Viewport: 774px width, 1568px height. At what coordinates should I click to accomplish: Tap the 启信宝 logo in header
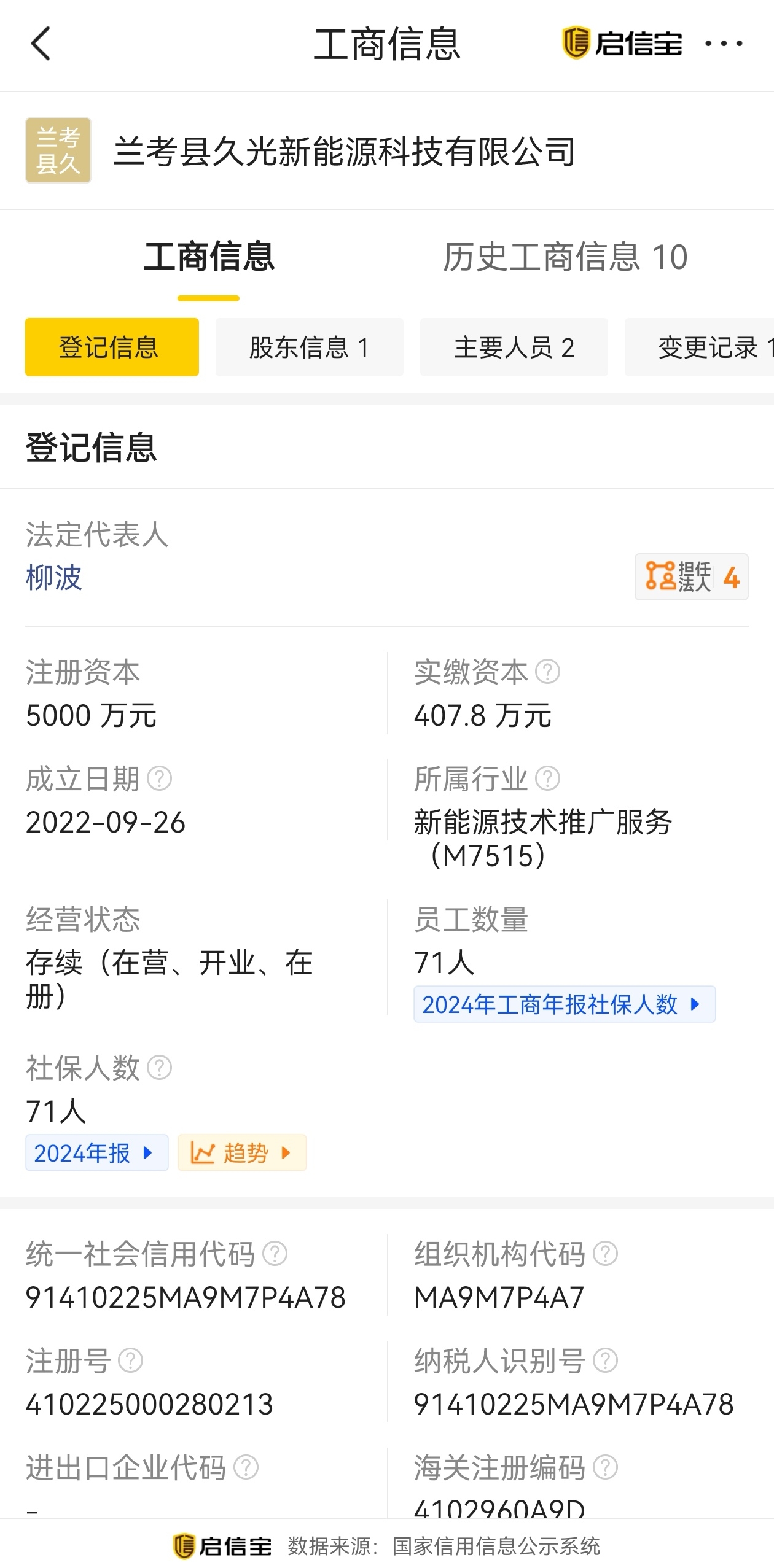(x=622, y=43)
